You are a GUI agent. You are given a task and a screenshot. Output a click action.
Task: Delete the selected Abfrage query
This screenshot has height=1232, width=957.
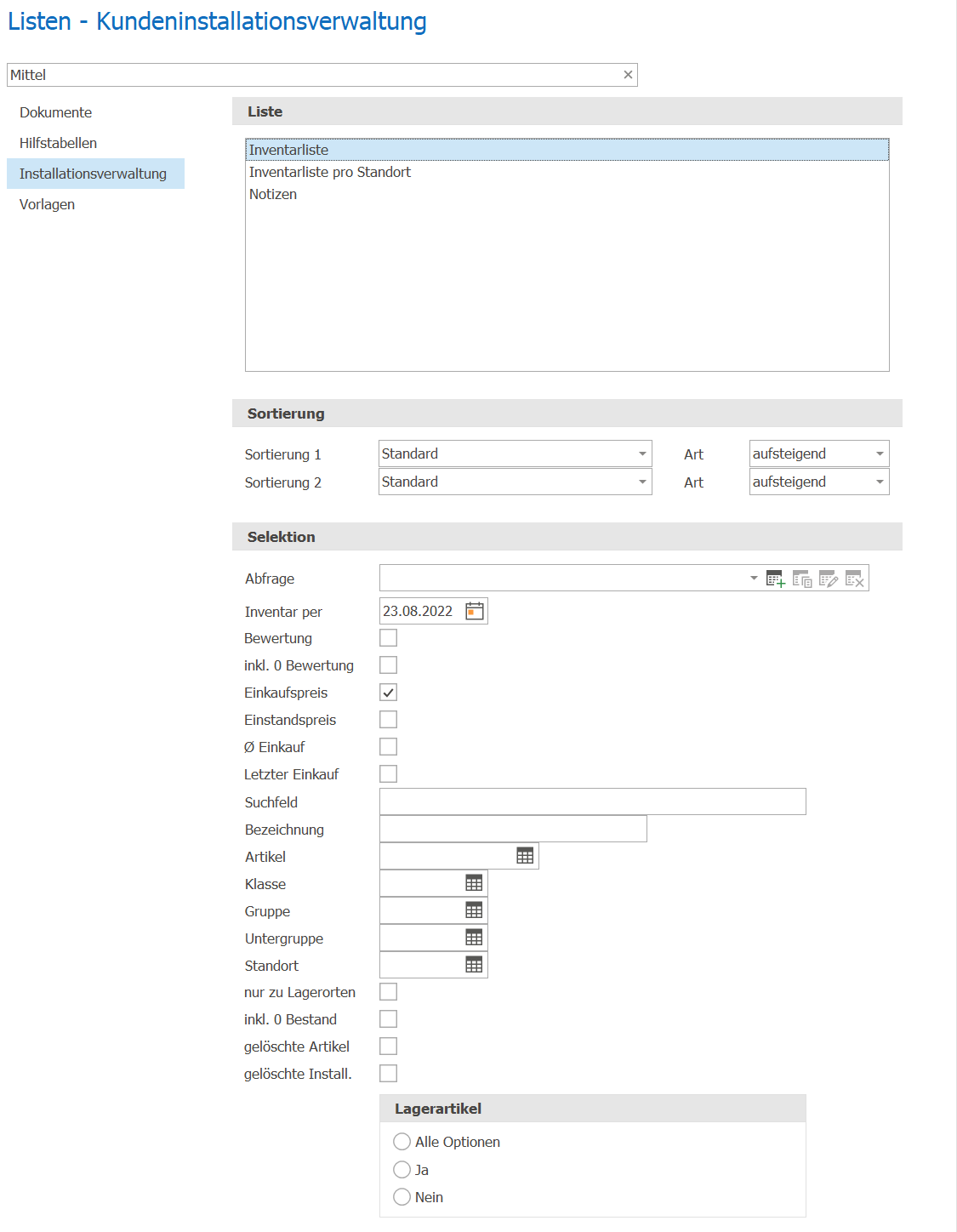(x=855, y=579)
